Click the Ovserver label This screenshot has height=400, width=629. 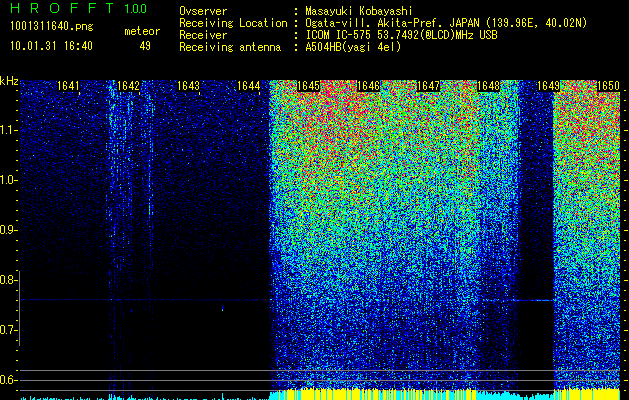click(x=203, y=11)
